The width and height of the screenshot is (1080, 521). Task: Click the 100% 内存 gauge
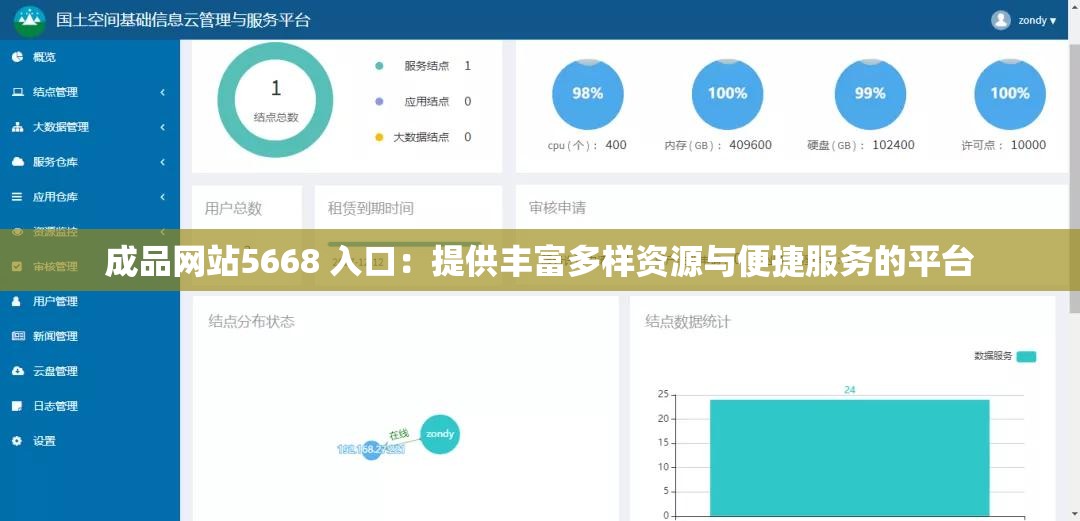click(727, 94)
